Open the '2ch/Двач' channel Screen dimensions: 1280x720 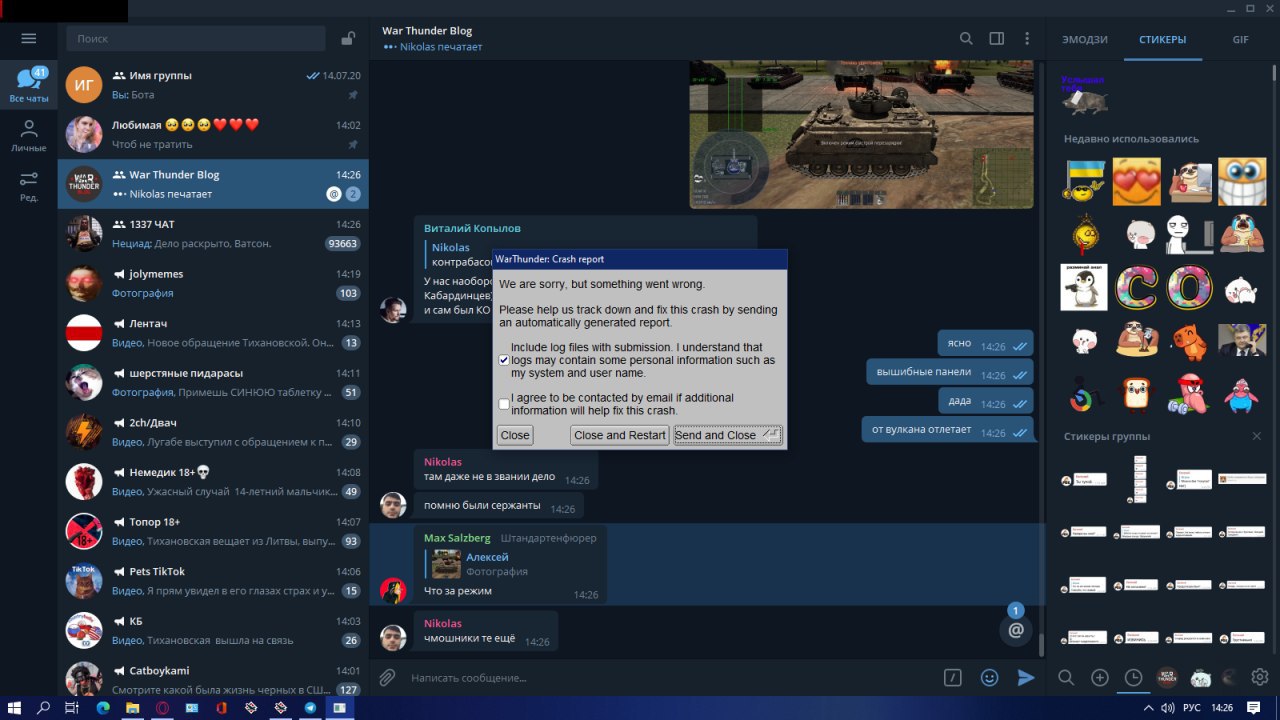(213, 432)
